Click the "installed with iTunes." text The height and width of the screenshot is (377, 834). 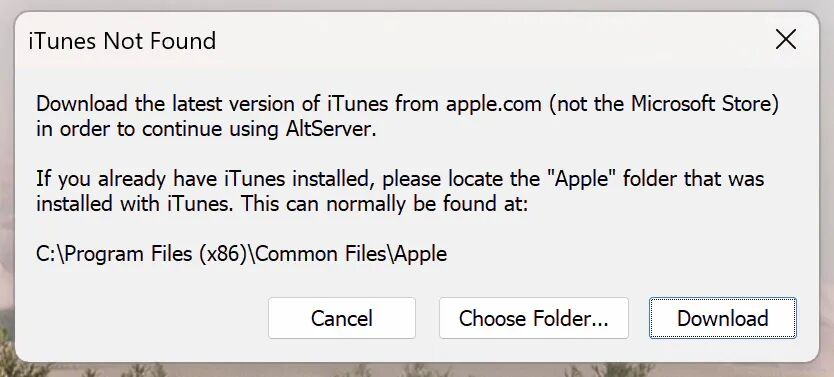tap(135, 204)
